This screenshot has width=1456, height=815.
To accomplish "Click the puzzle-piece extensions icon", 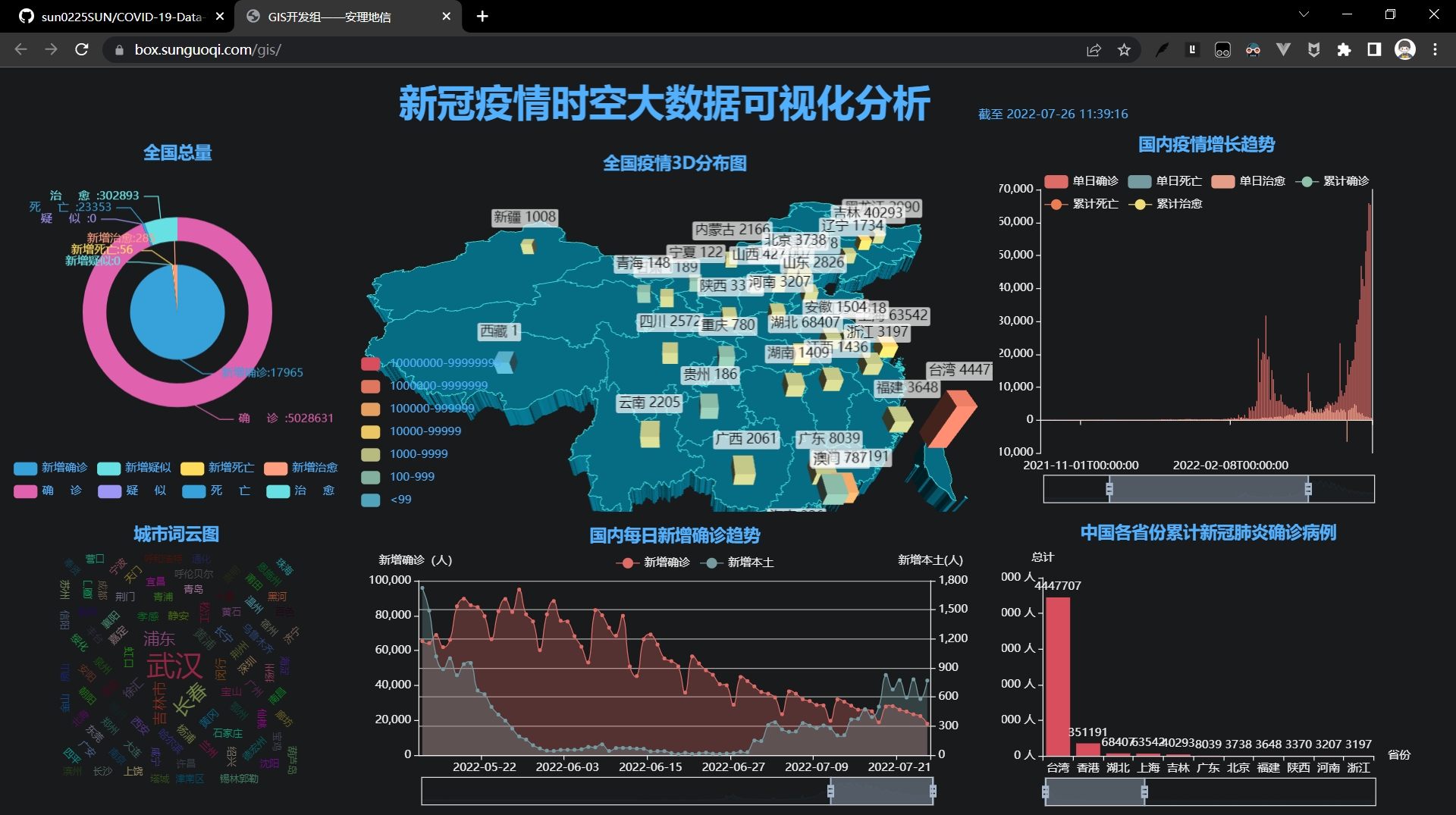I will point(1344,49).
